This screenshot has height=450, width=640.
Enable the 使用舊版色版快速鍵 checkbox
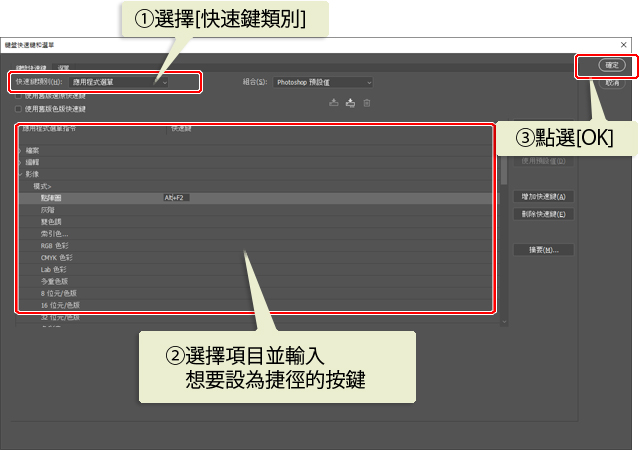tap(18, 108)
